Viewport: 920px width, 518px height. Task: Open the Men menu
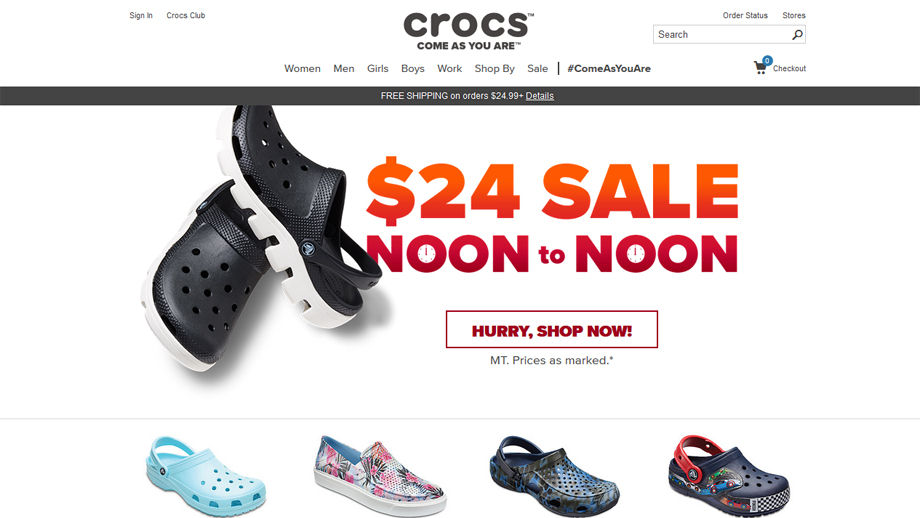(344, 69)
